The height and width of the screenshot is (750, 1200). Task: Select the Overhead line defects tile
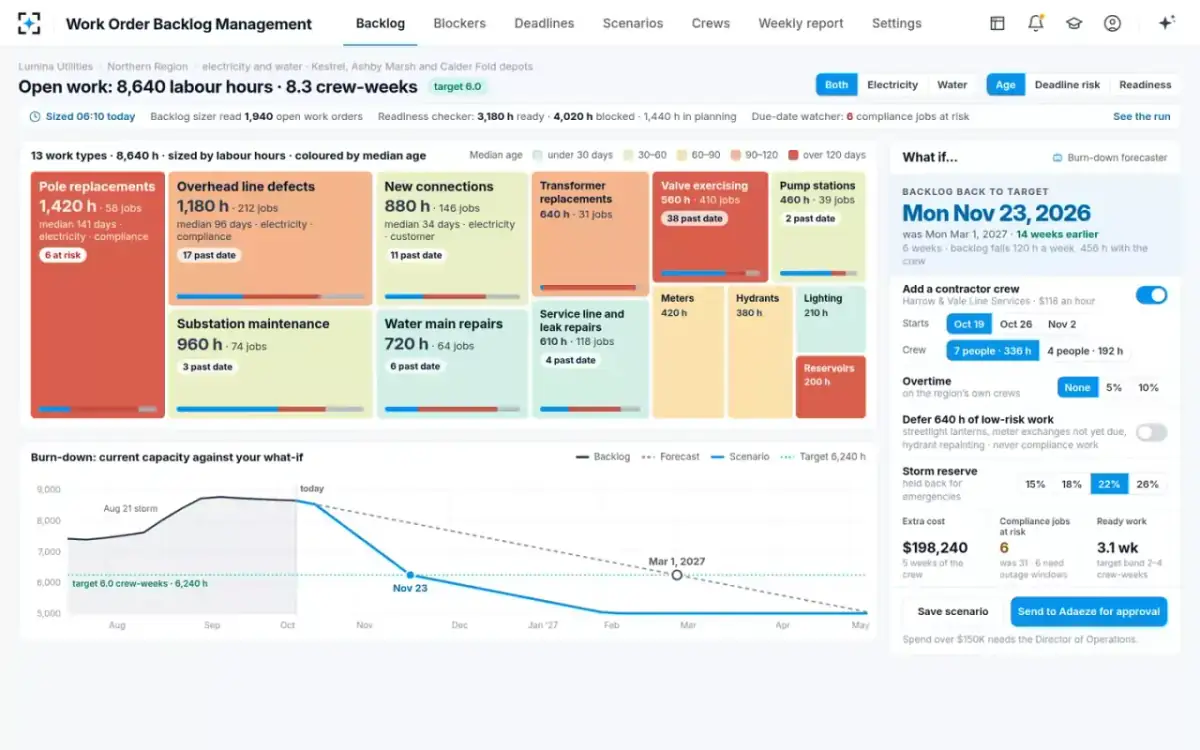pos(271,238)
